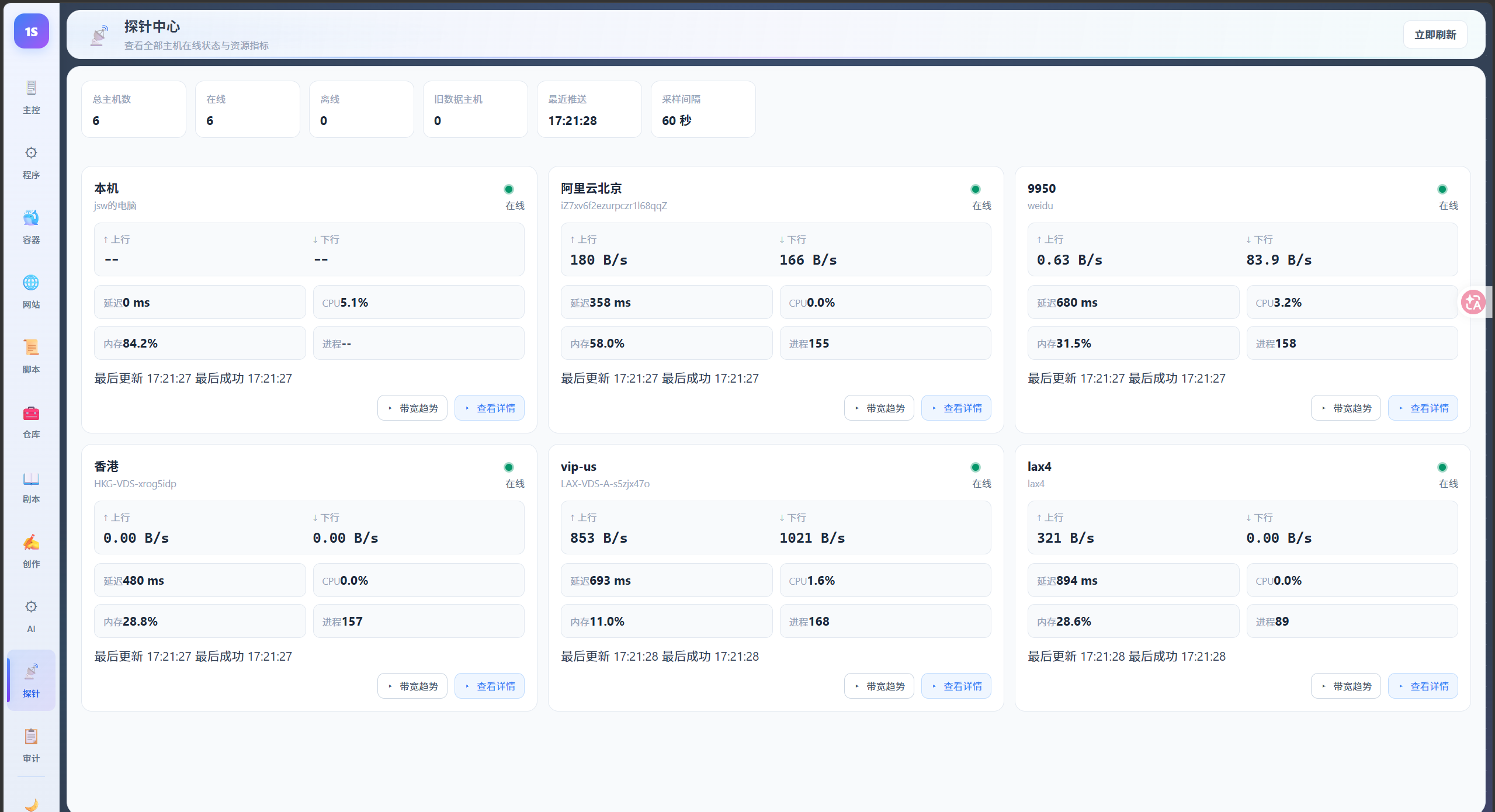Switch to the 审计 sidebar tab
This screenshot has width=1495, height=812.
point(31,745)
